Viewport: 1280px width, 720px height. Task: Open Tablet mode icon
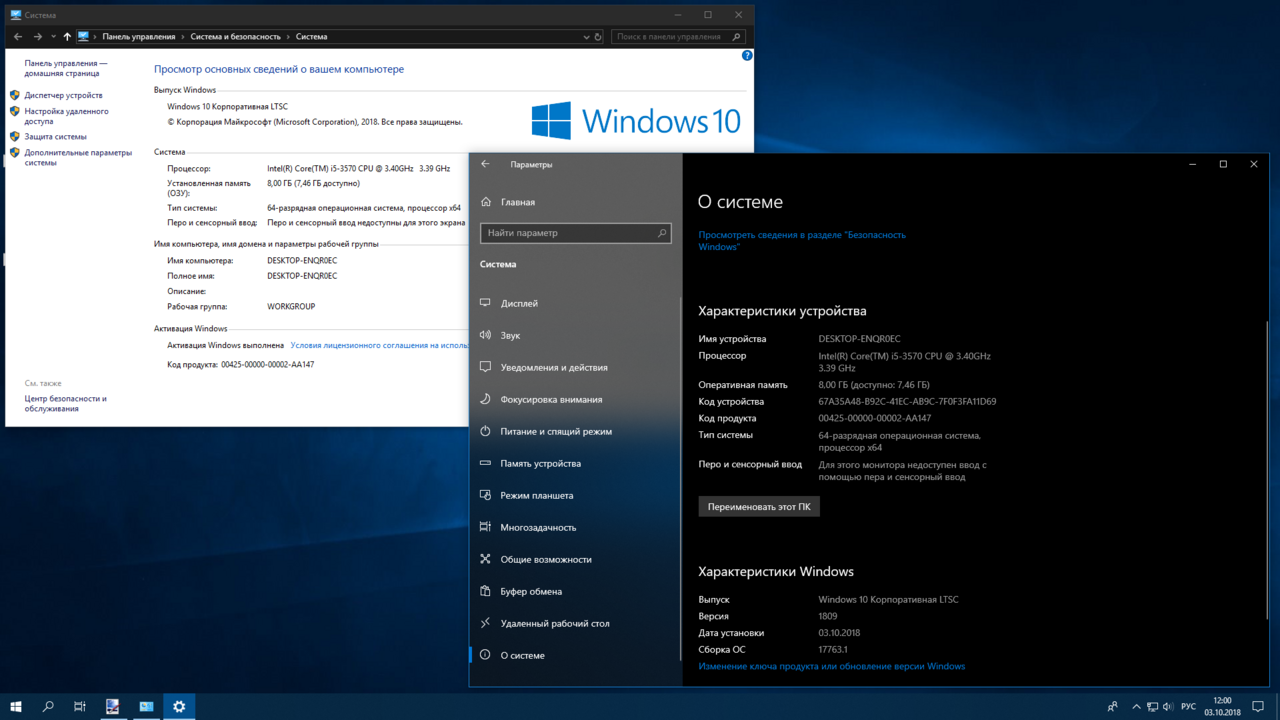click(485, 495)
